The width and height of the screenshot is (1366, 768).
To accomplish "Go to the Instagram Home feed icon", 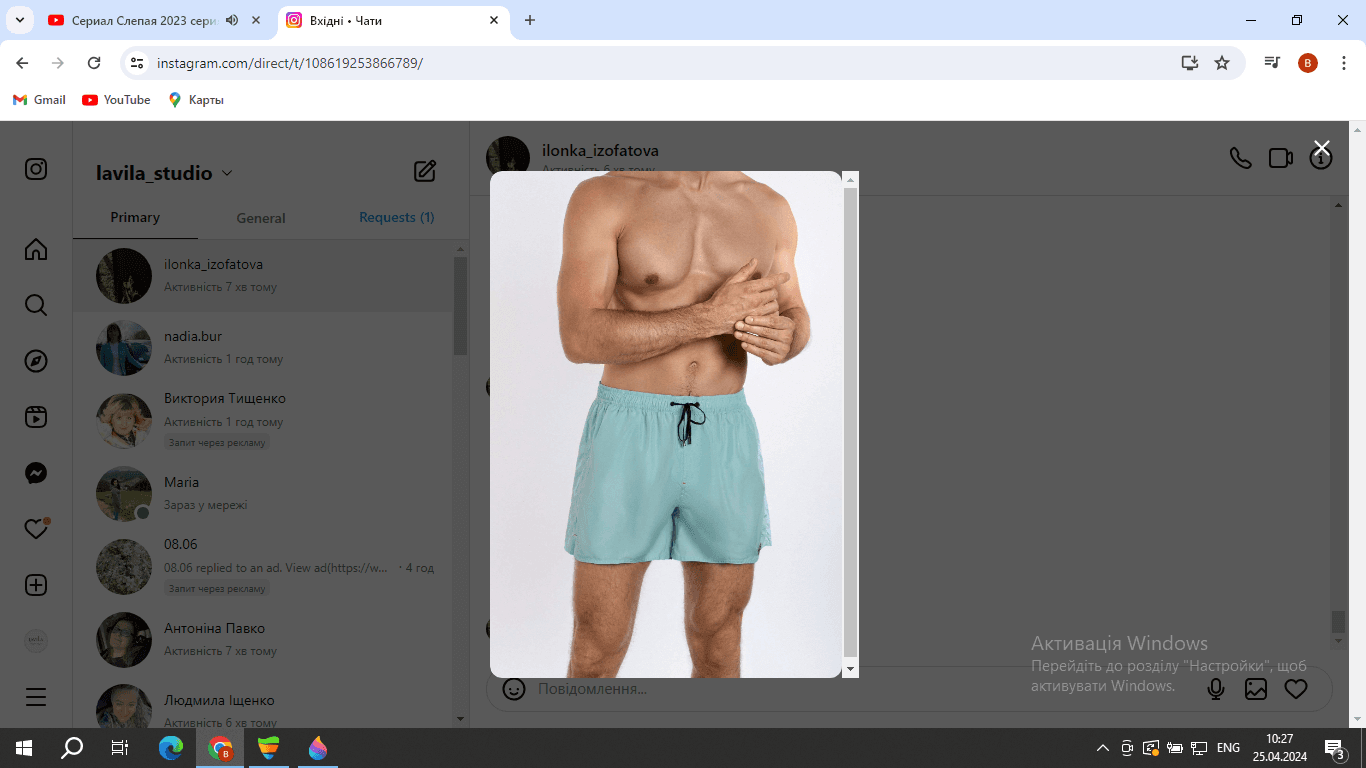I will coord(36,249).
